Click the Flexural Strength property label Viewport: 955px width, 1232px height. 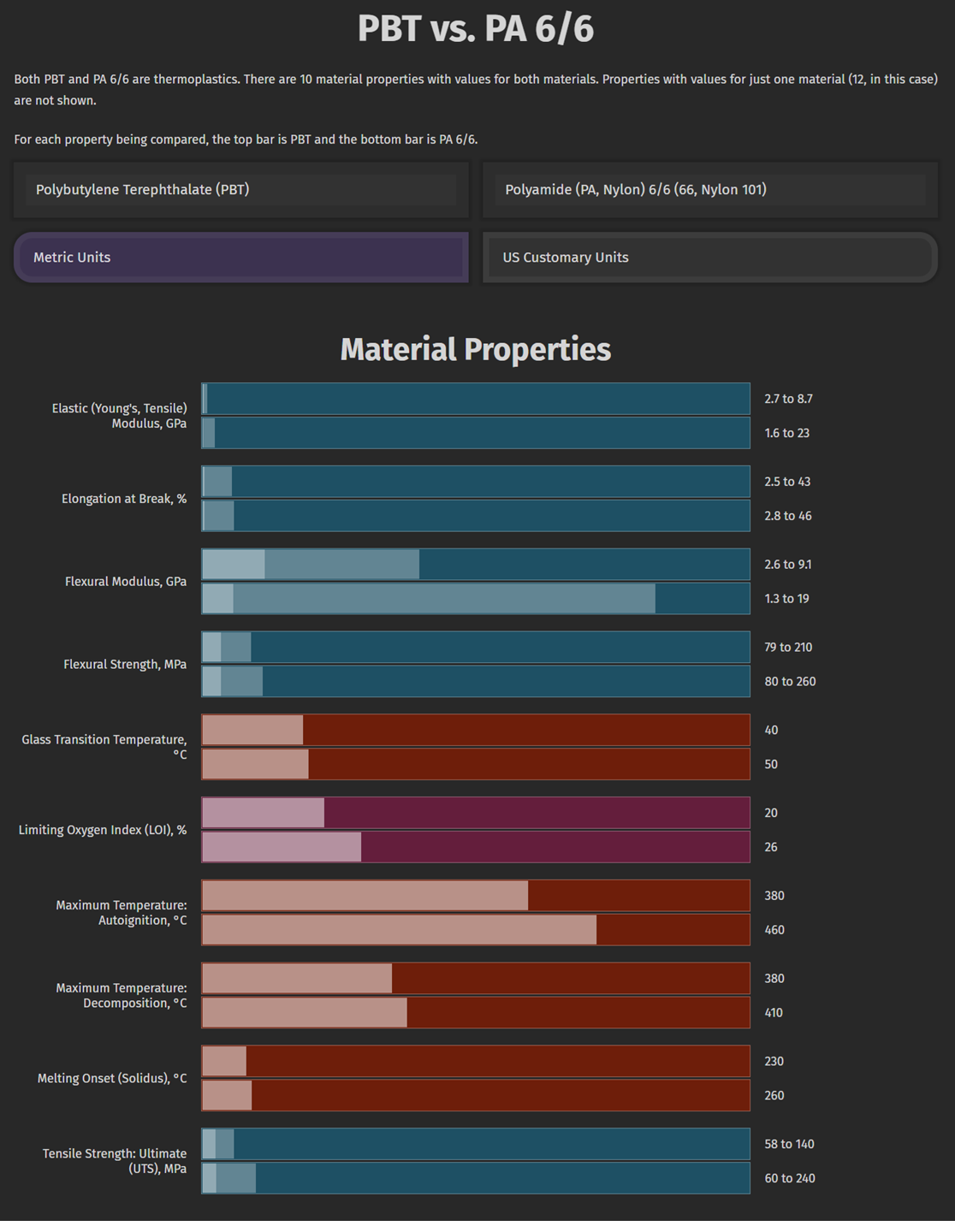125,665
